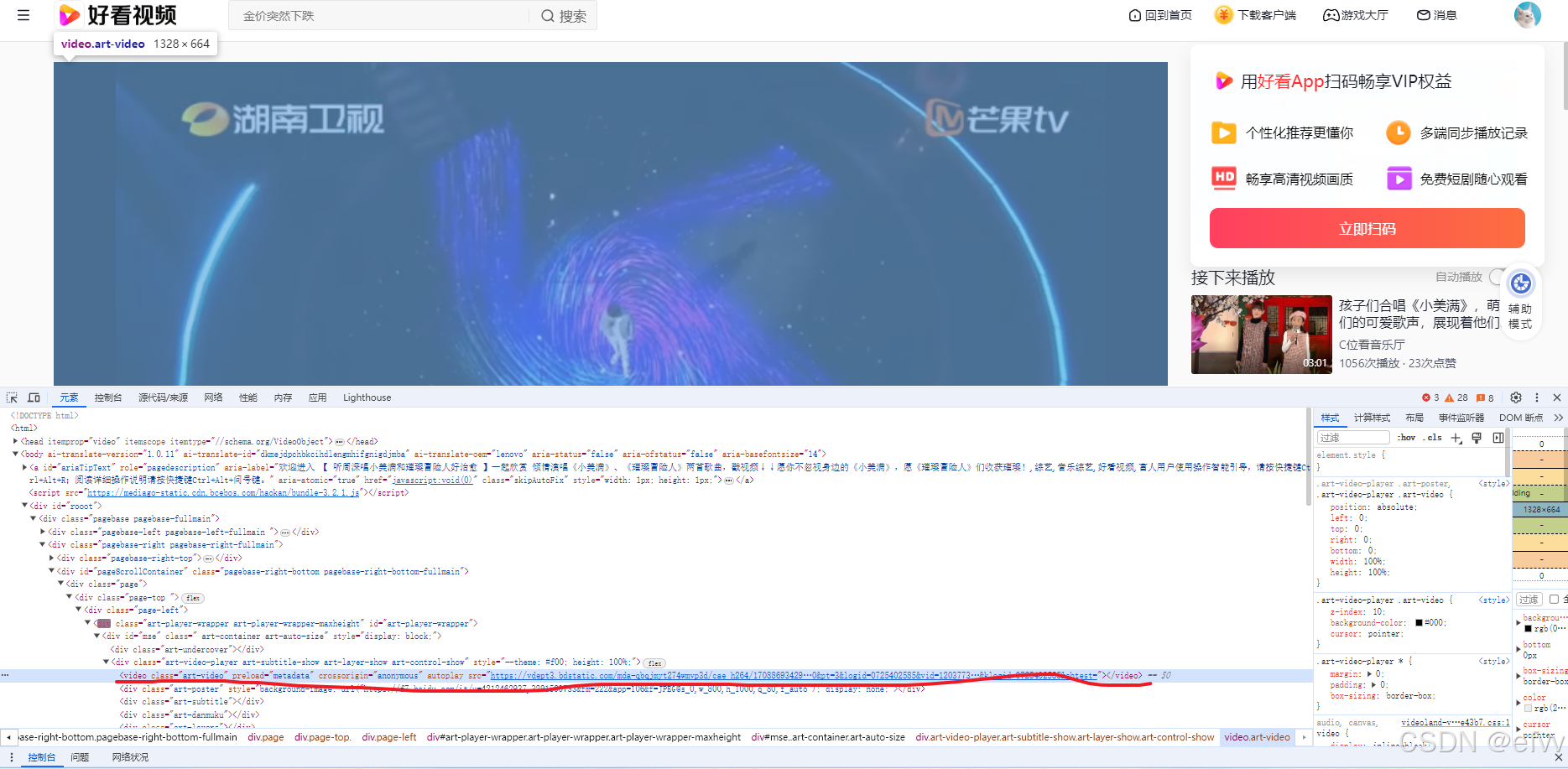Click the red error count badge showing 3
Screen dimensions: 1568x769
pos(1430,397)
